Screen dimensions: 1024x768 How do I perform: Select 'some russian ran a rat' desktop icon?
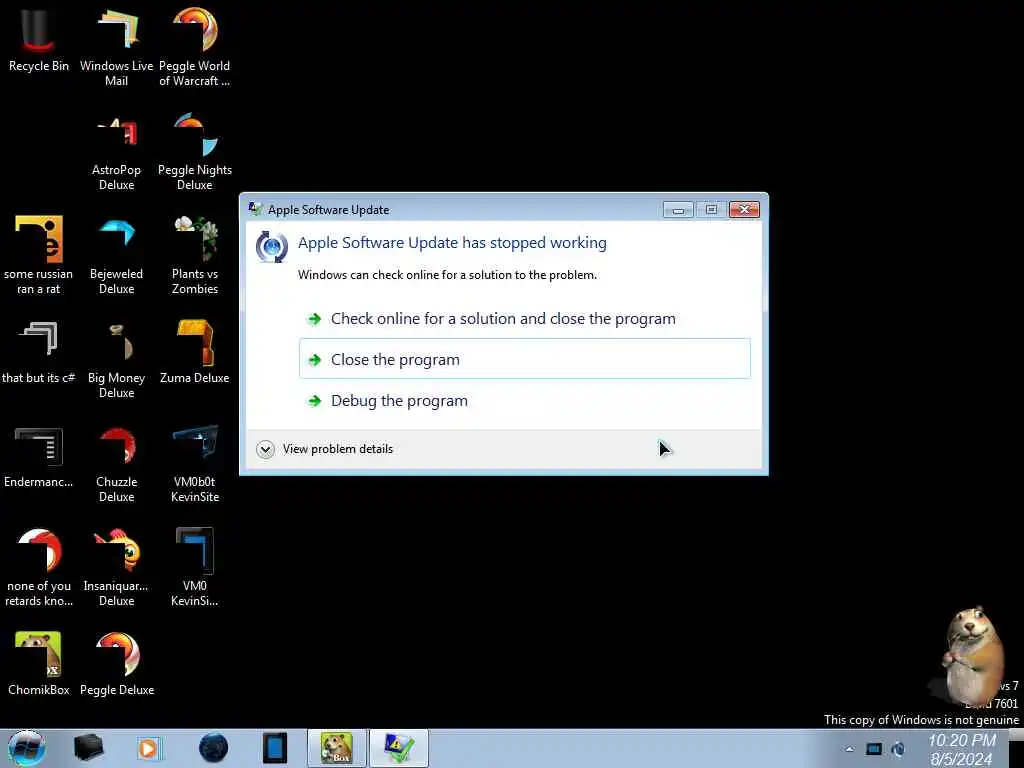click(x=39, y=255)
